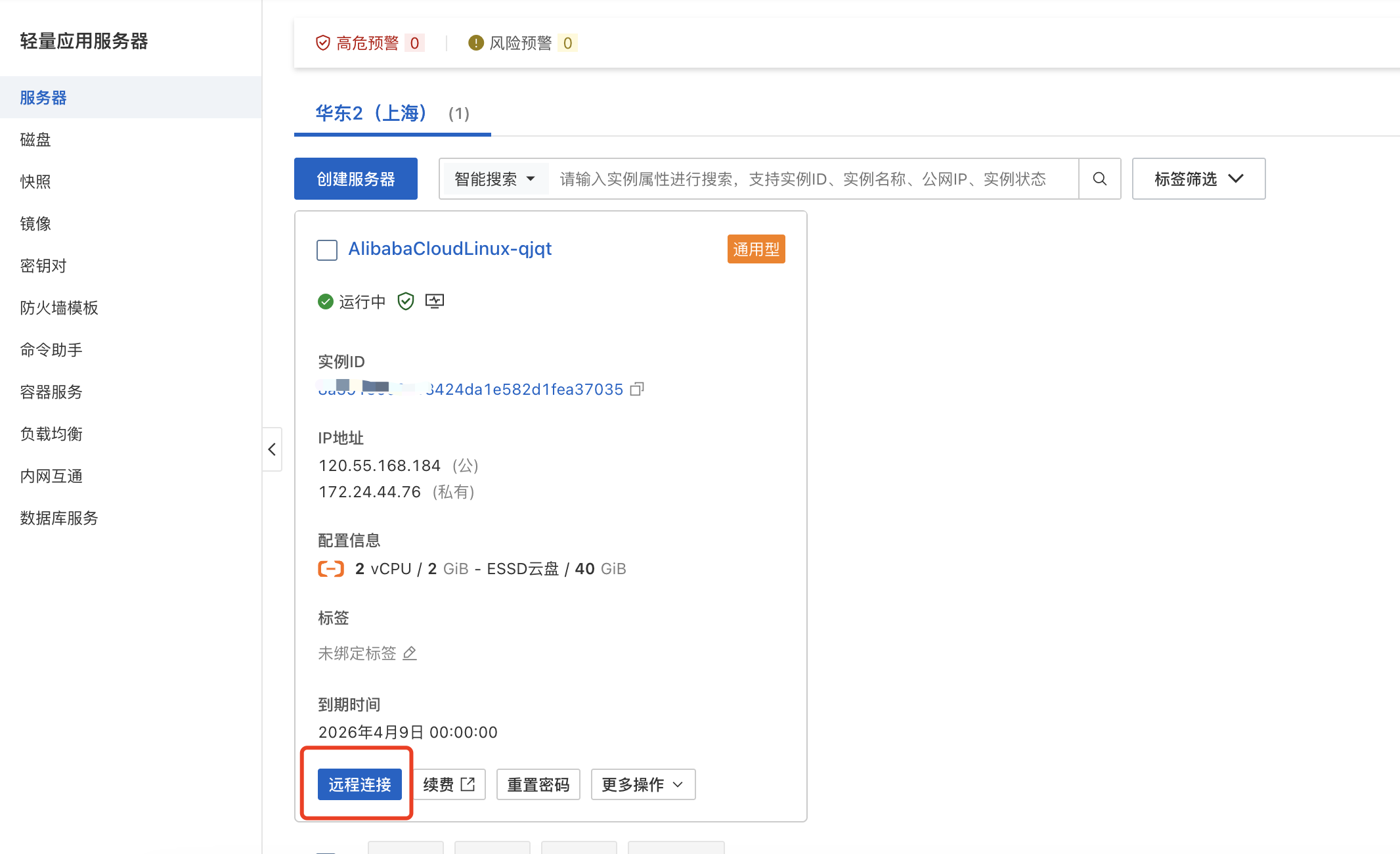Click the 风险预警 alert label
Image resolution: width=1400 pixels, height=854 pixels.
pyautogui.click(x=521, y=43)
